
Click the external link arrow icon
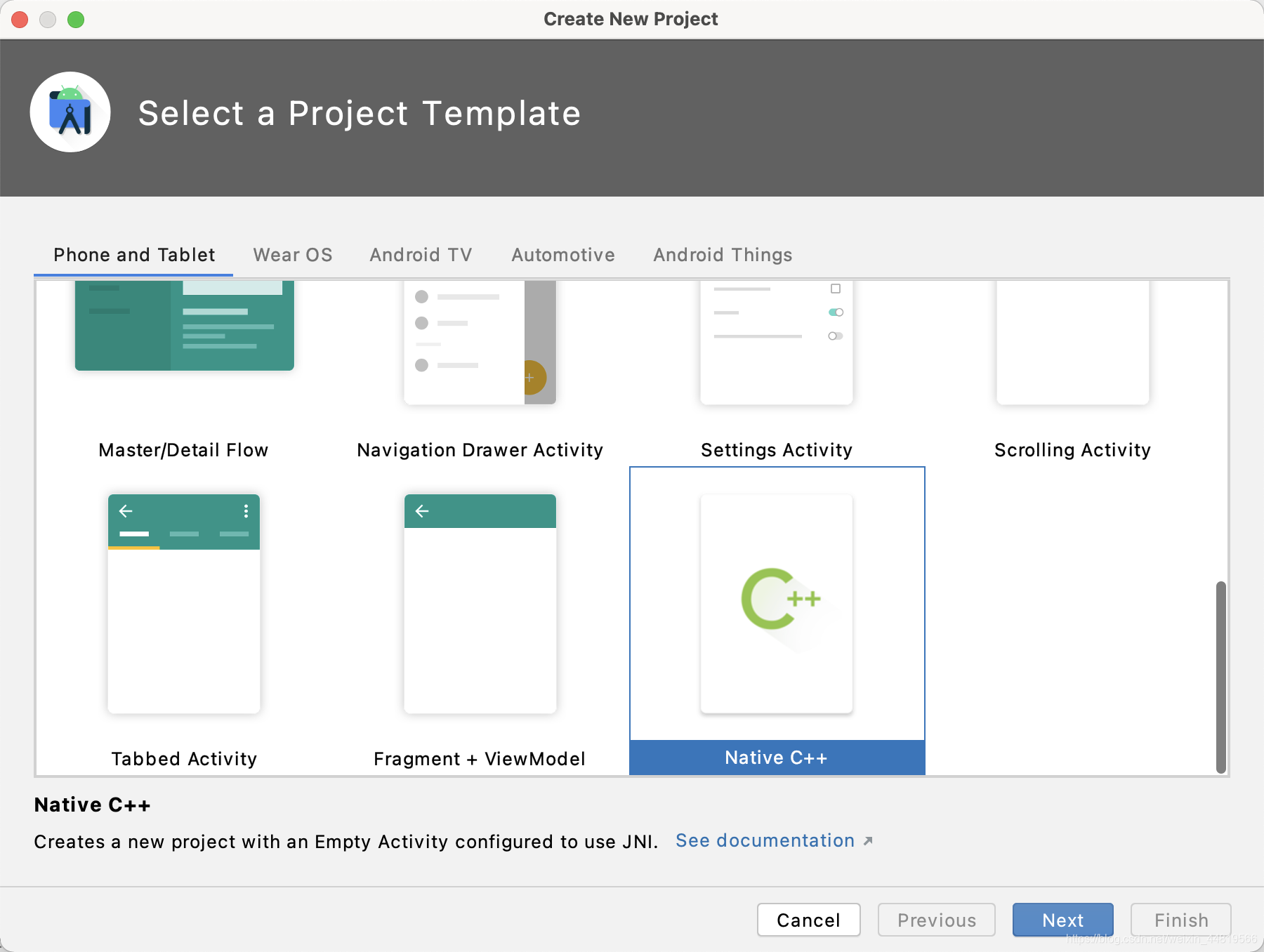coord(868,841)
